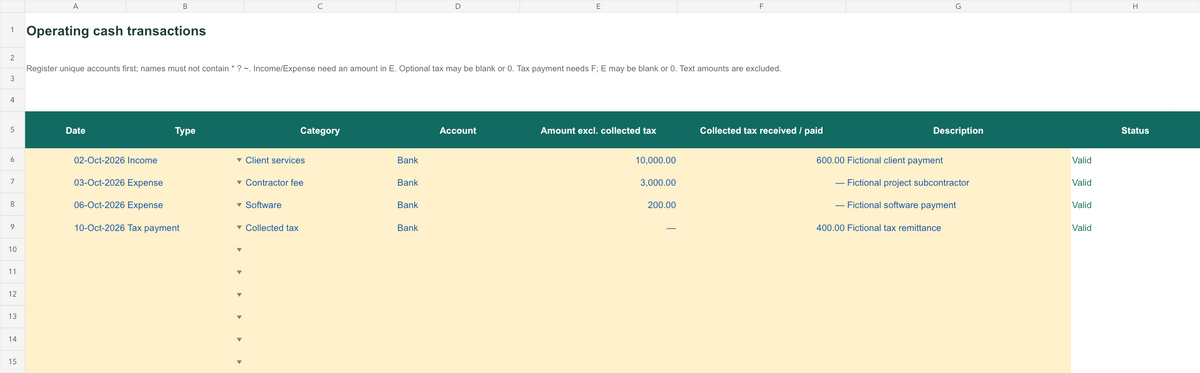
Task: Select column A header
Action: 75,6
